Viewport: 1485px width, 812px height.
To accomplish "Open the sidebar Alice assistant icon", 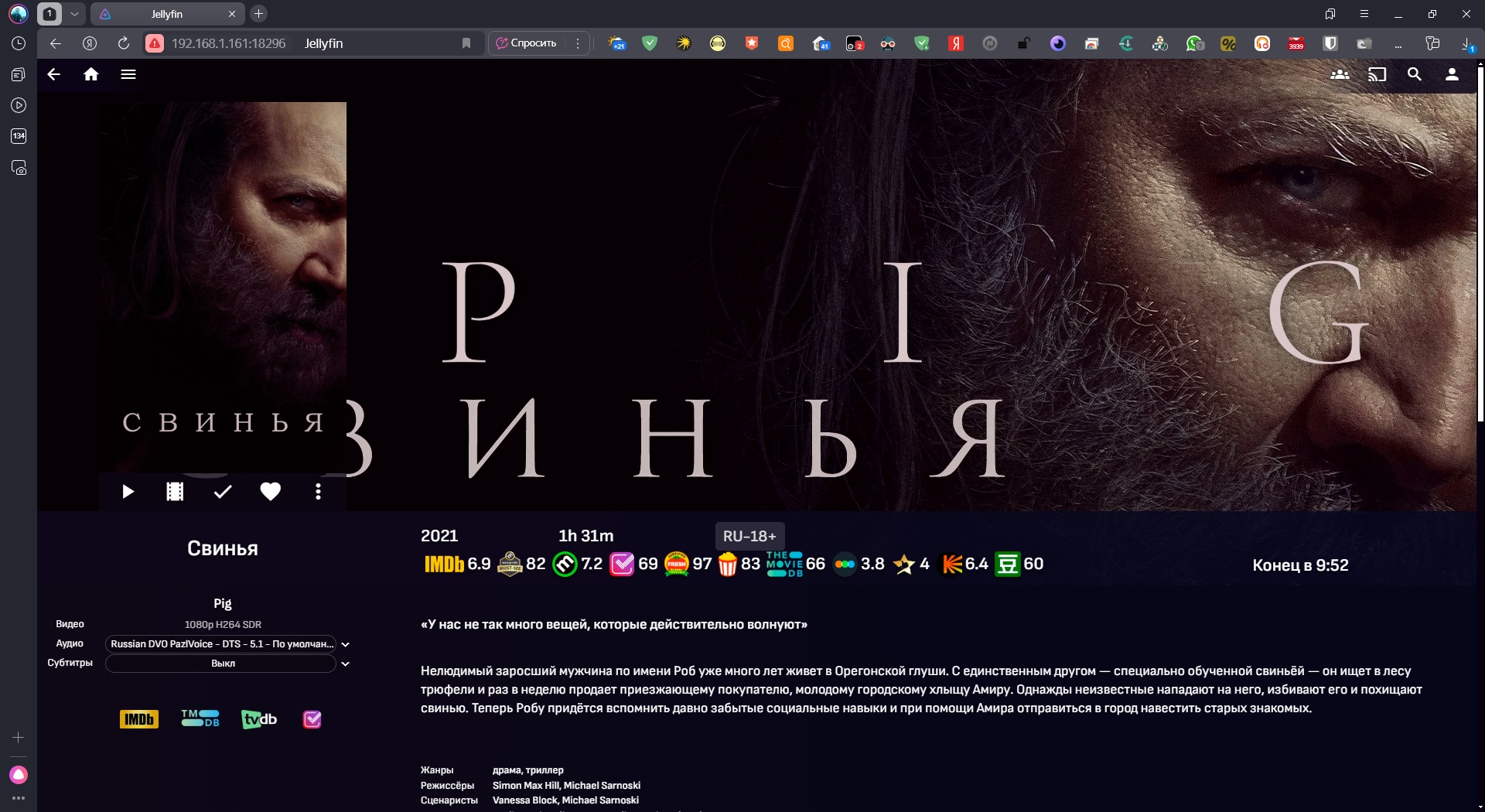I will [19, 775].
